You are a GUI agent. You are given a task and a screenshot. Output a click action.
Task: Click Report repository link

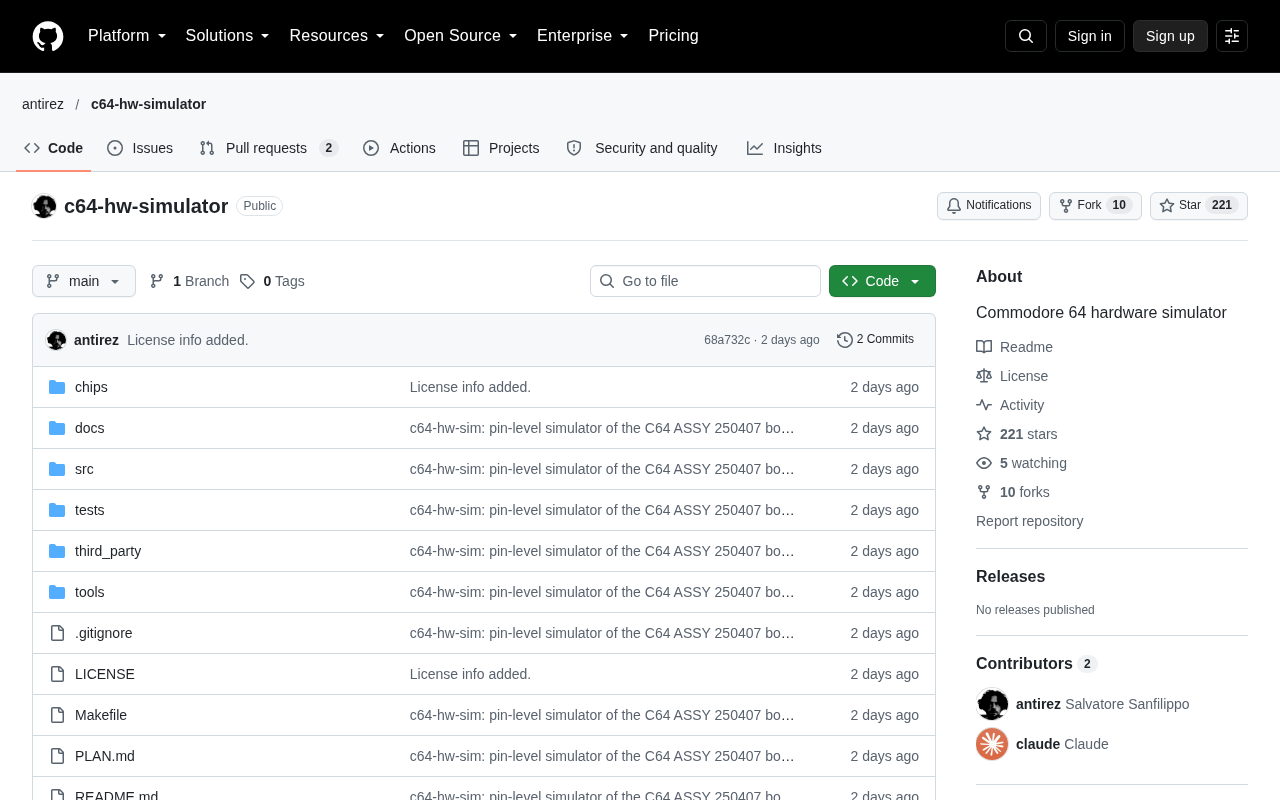click(1029, 521)
